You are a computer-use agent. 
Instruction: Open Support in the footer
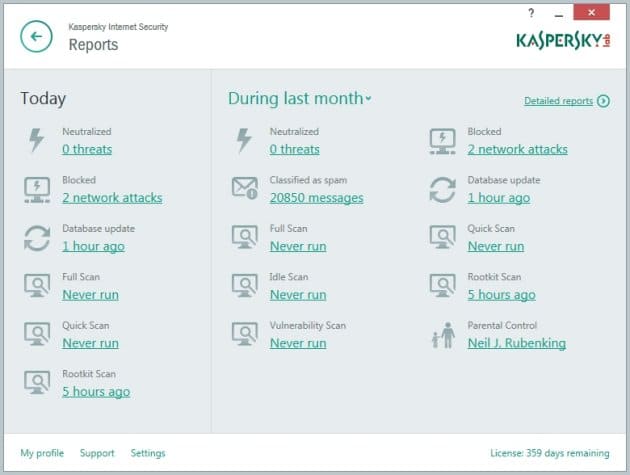(97, 453)
